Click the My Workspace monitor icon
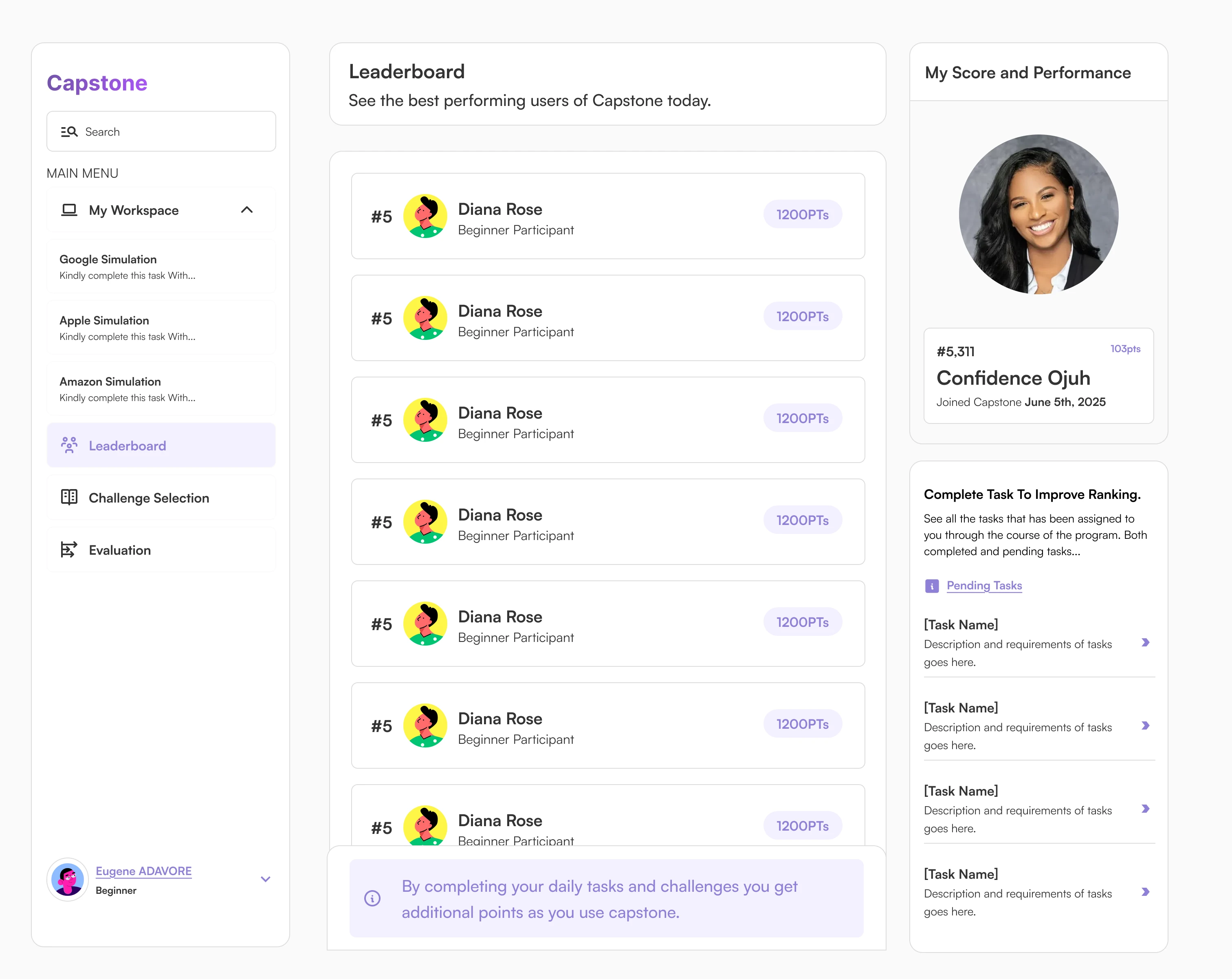The height and width of the screenshot is (979, 1232). [x=69, y=210]
